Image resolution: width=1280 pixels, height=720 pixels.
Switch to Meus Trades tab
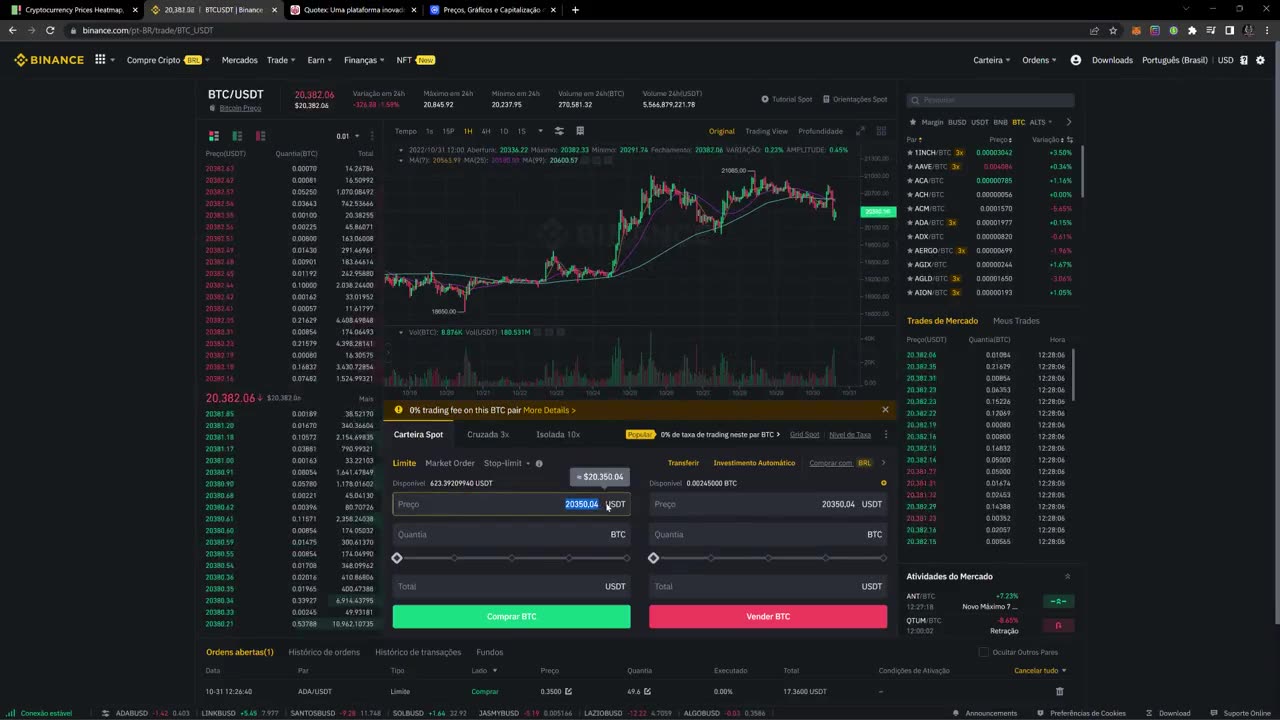tap(1016, 321)
